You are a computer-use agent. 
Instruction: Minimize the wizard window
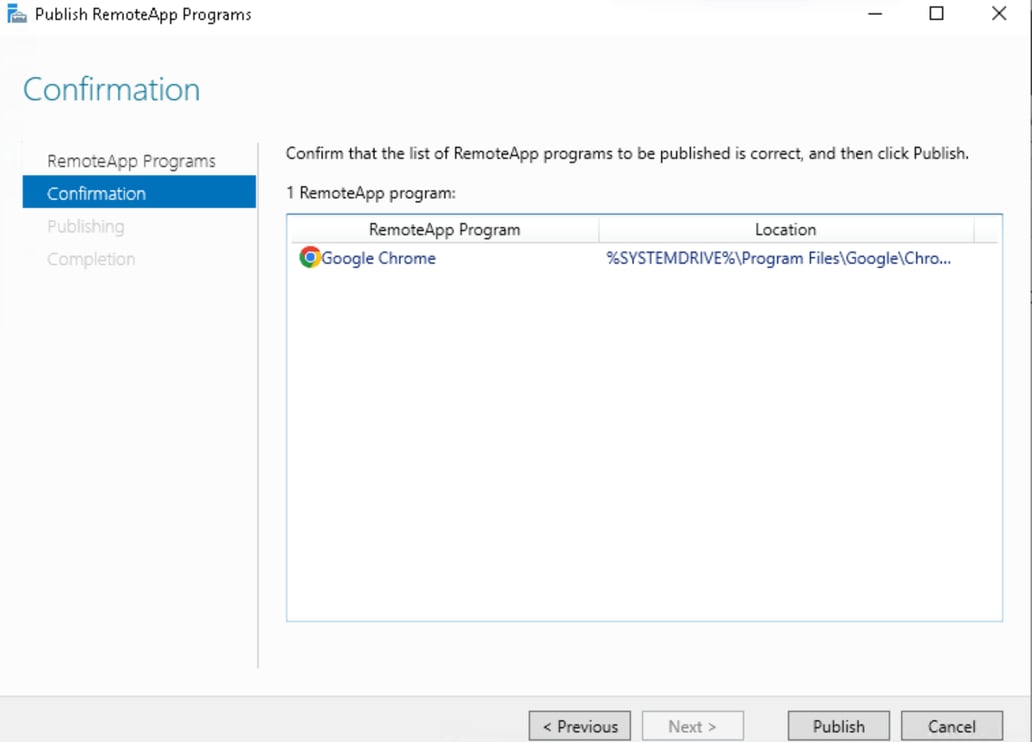(874, 14)
